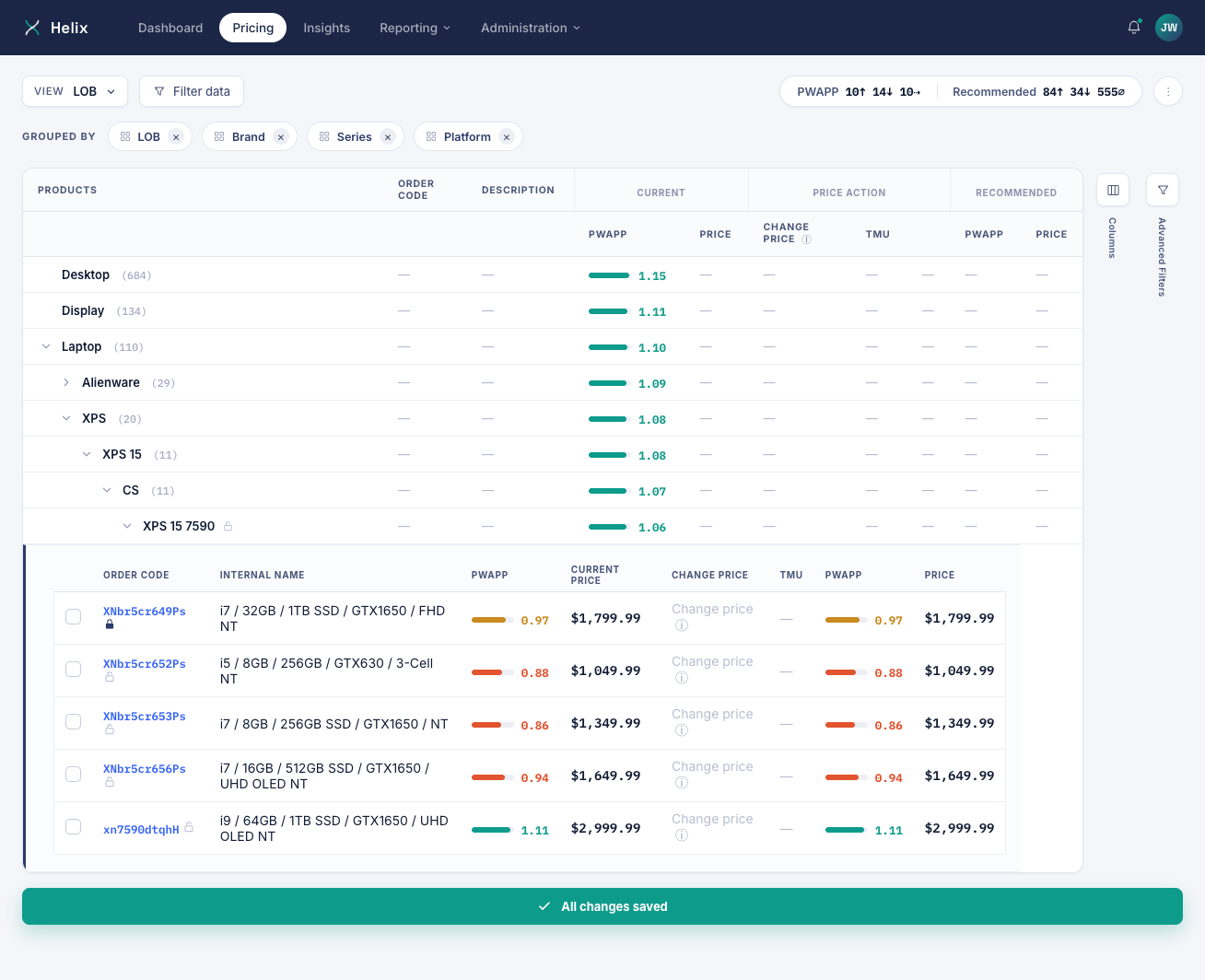
Task: Click the $1,649.99 current price cell
Action: click(606, 776)
